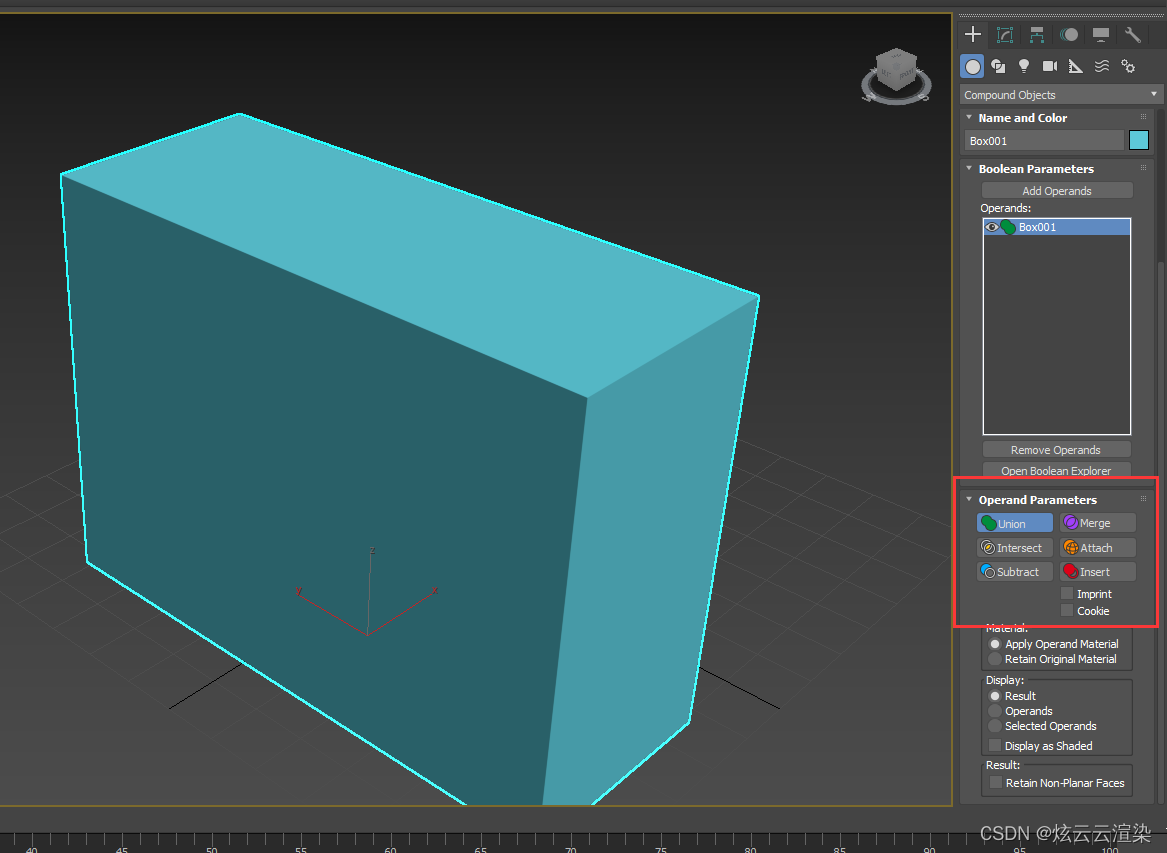Viewport: 1167px width, 853px height.
Task: Select the Box001 operand in list
Action: click(1057, 227)
